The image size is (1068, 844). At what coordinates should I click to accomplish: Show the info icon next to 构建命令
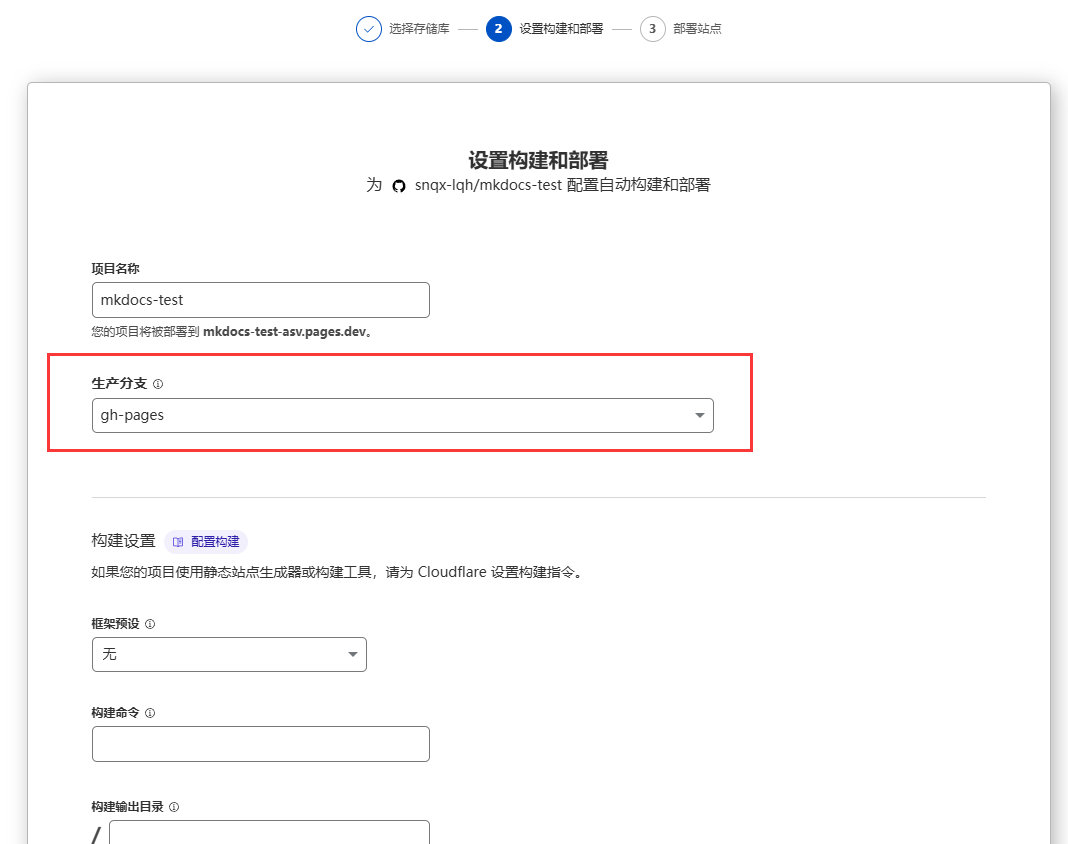(x=150, y=713)
